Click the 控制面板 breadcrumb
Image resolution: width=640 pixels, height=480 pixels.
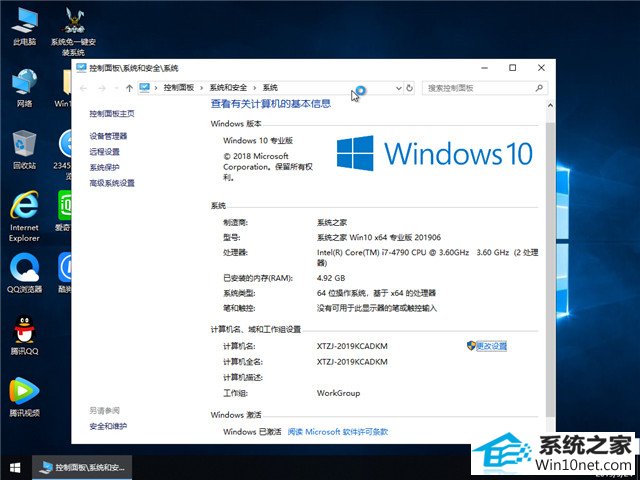point(178,88)
